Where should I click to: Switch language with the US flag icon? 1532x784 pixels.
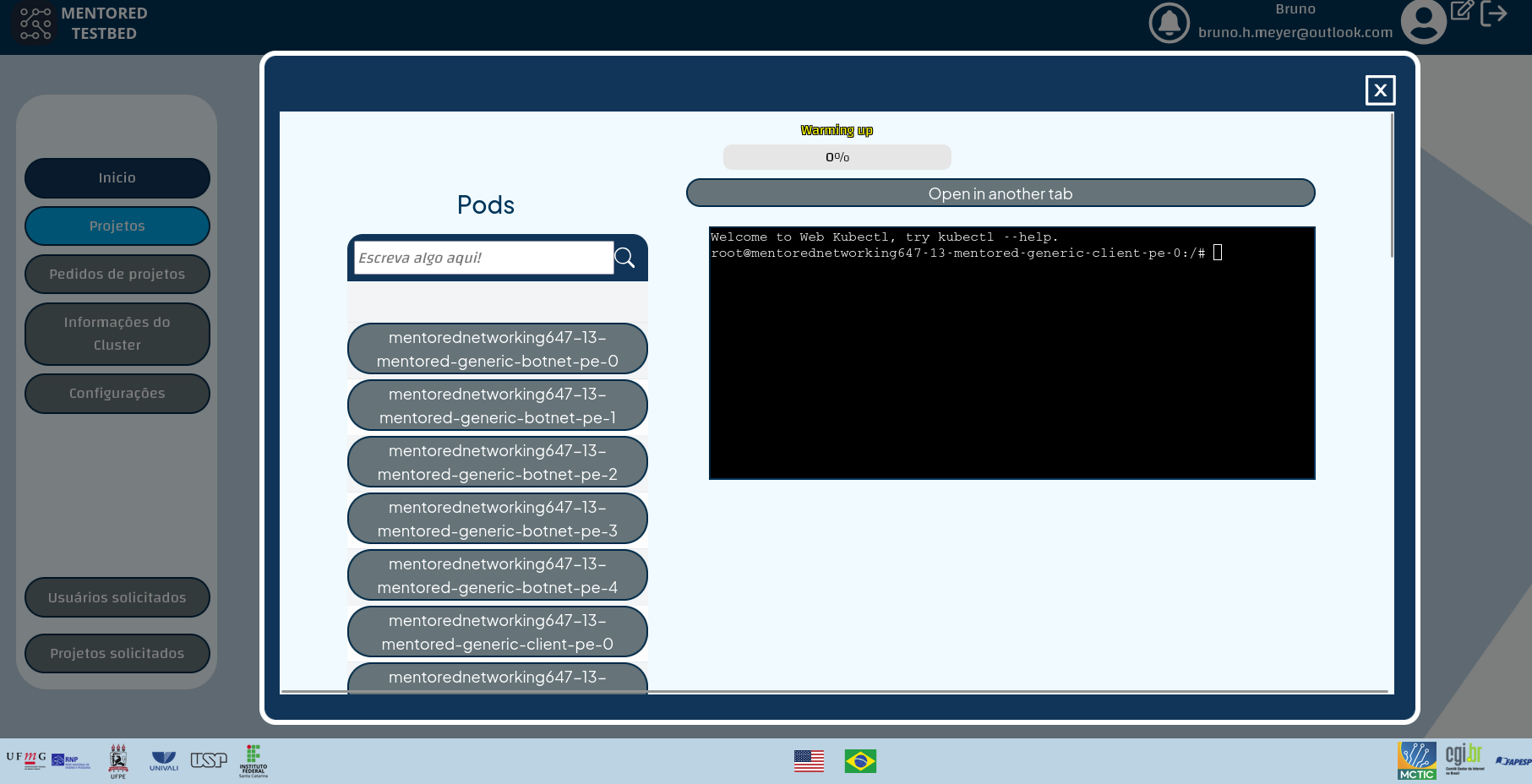coord(809,761)
